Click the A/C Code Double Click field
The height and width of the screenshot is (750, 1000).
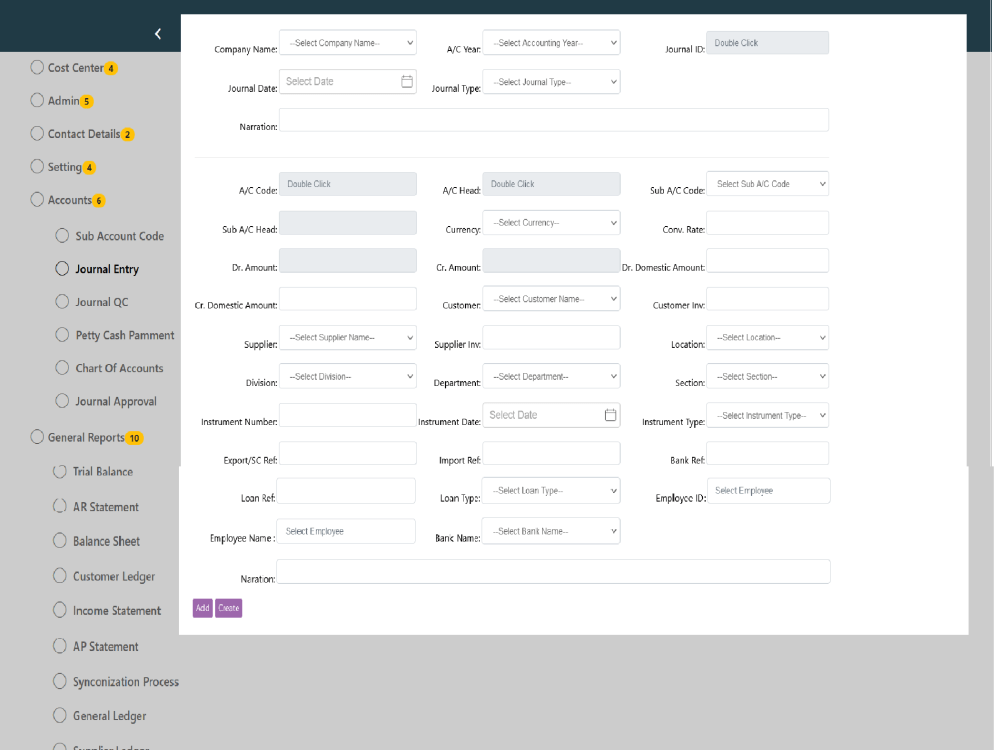348,184
